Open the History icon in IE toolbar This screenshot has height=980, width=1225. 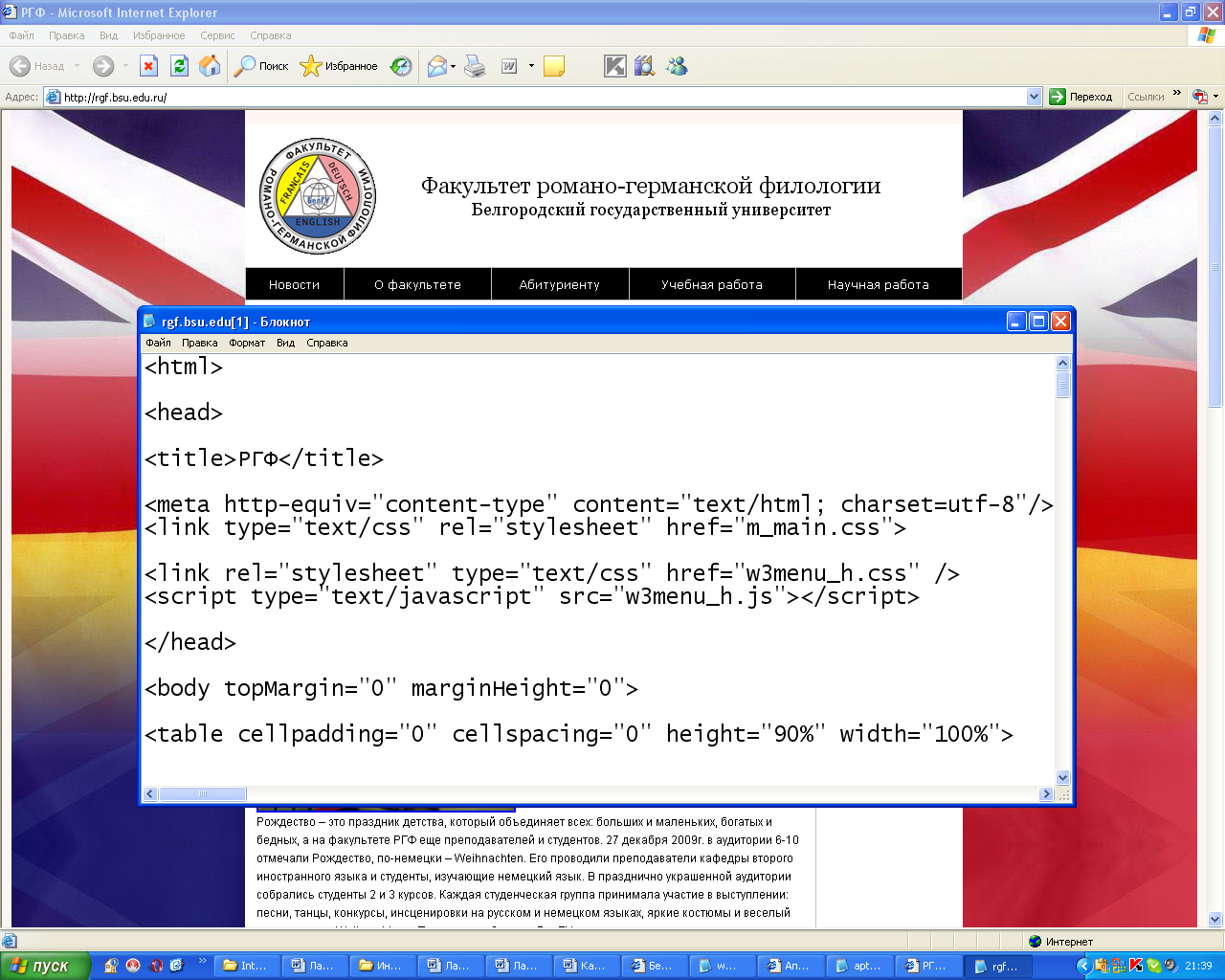[x=401, y=66]
